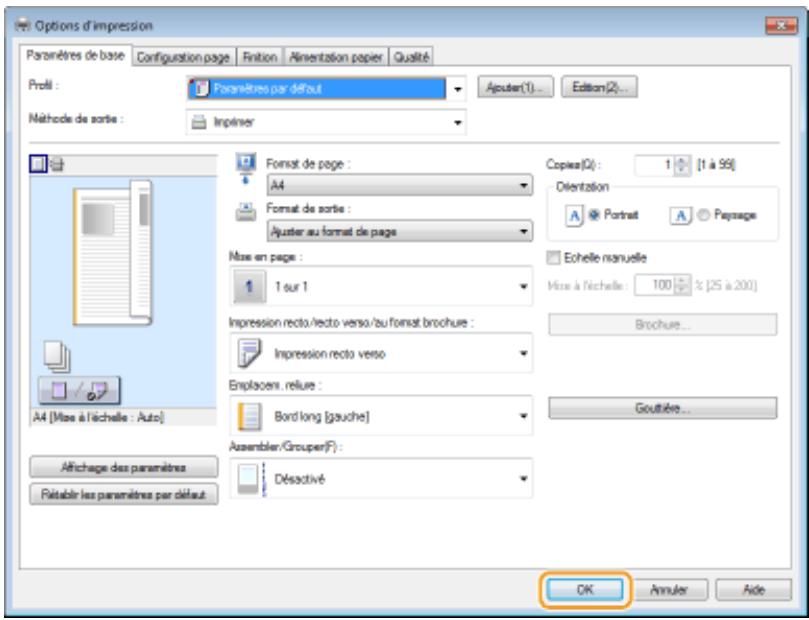Open the Format de sortie dropdown
This screenshot has height=620, width=809.
[400, 232]
